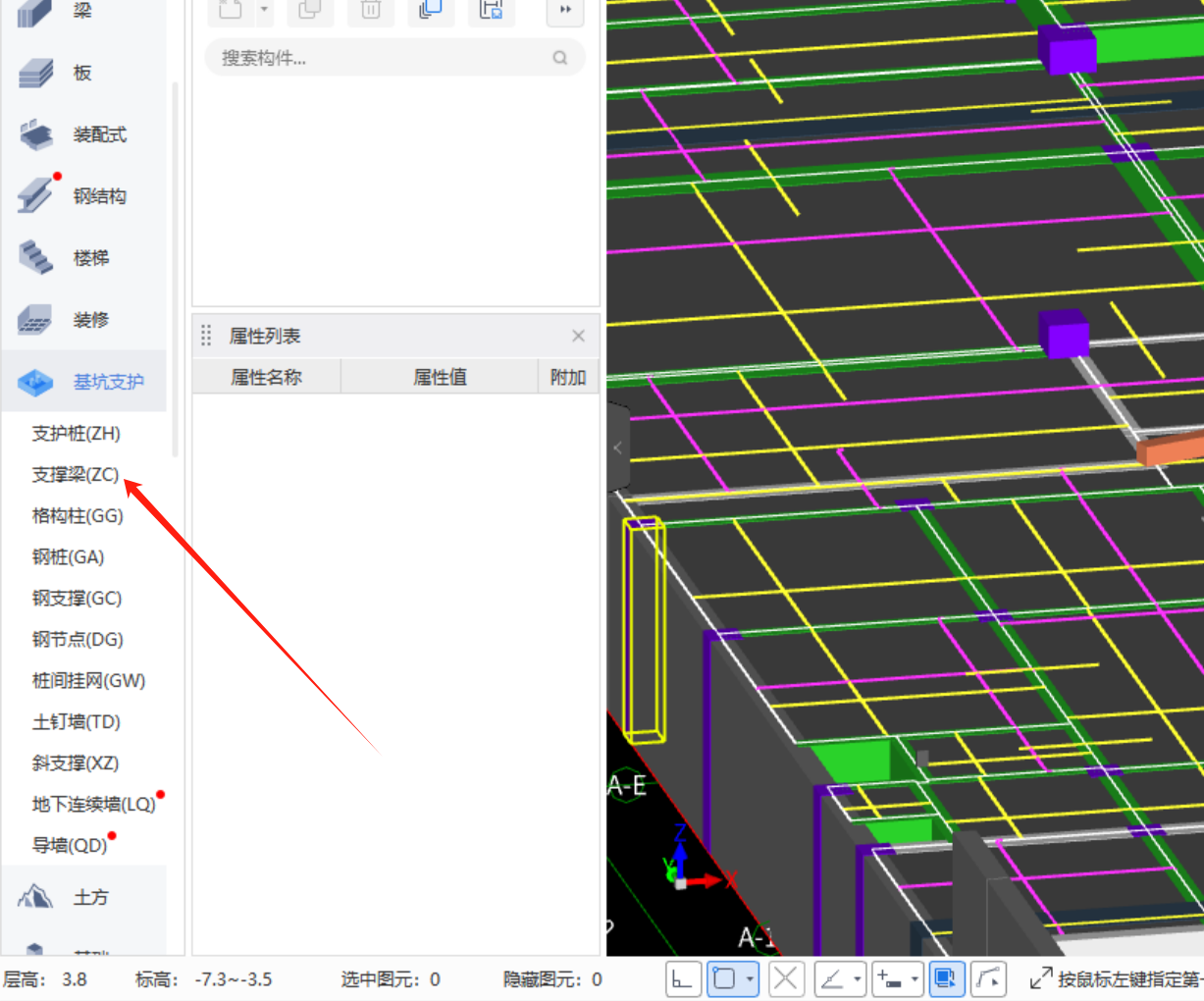This screenshot has height=1001, width=1204.
Task: Toggle the cross intersection snap icon
Action: 785,978
